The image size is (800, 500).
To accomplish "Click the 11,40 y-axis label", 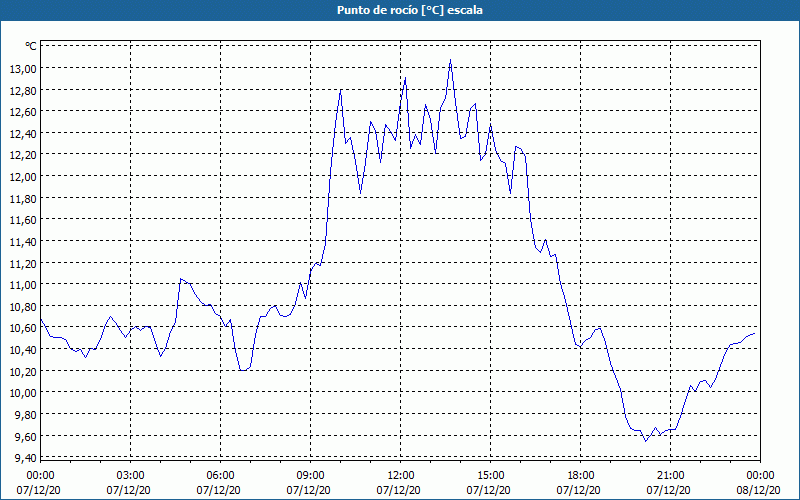I will pyautogui.click(x=23, y=242).
